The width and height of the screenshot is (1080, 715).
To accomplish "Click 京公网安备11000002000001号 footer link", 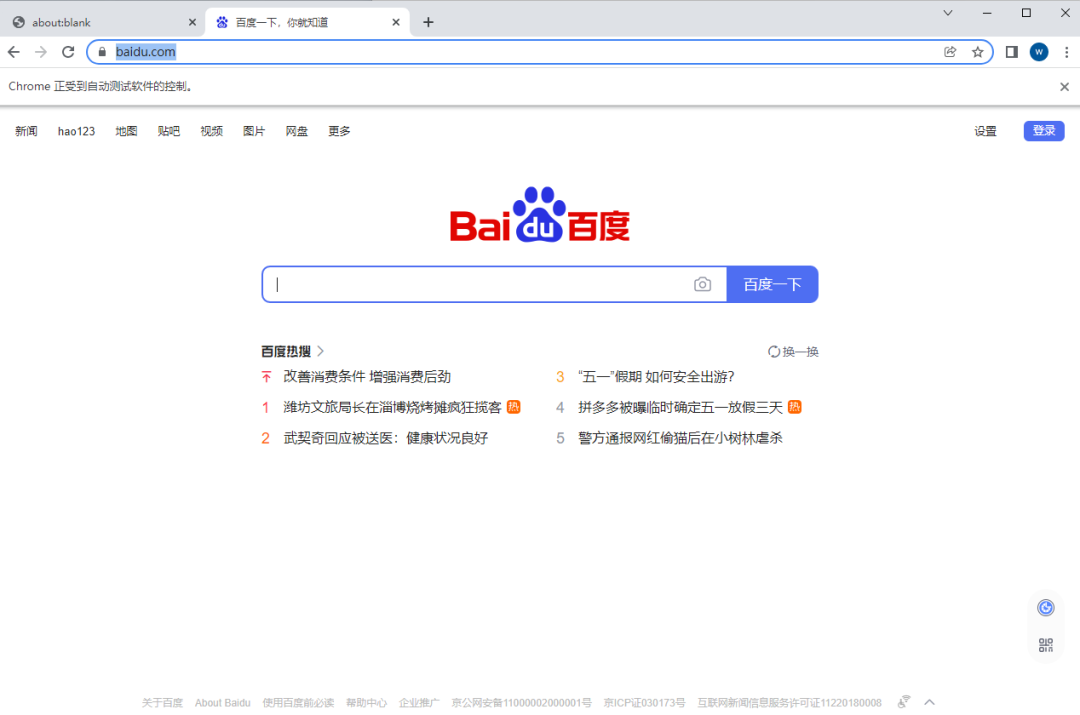I will pyautogui.click(x=521, y=703).
